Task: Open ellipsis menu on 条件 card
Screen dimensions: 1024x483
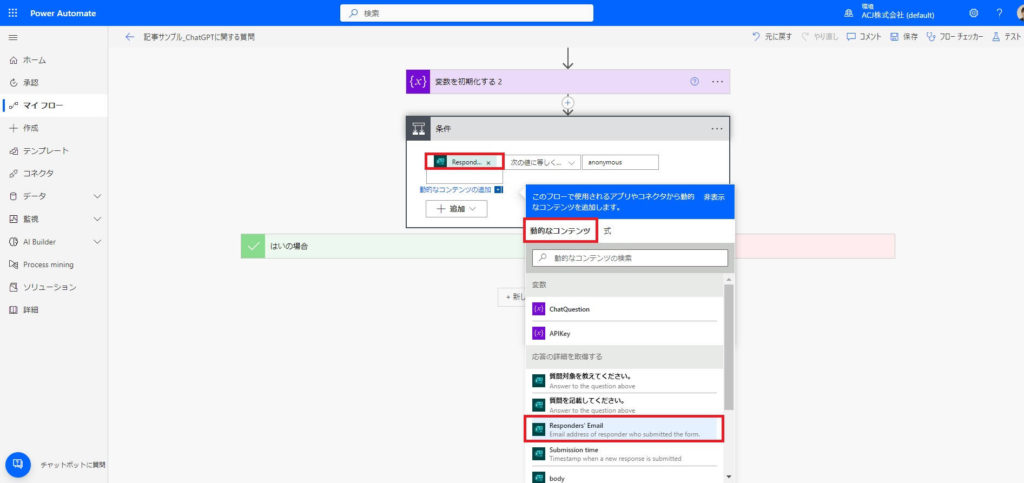Action: point(716,129)
